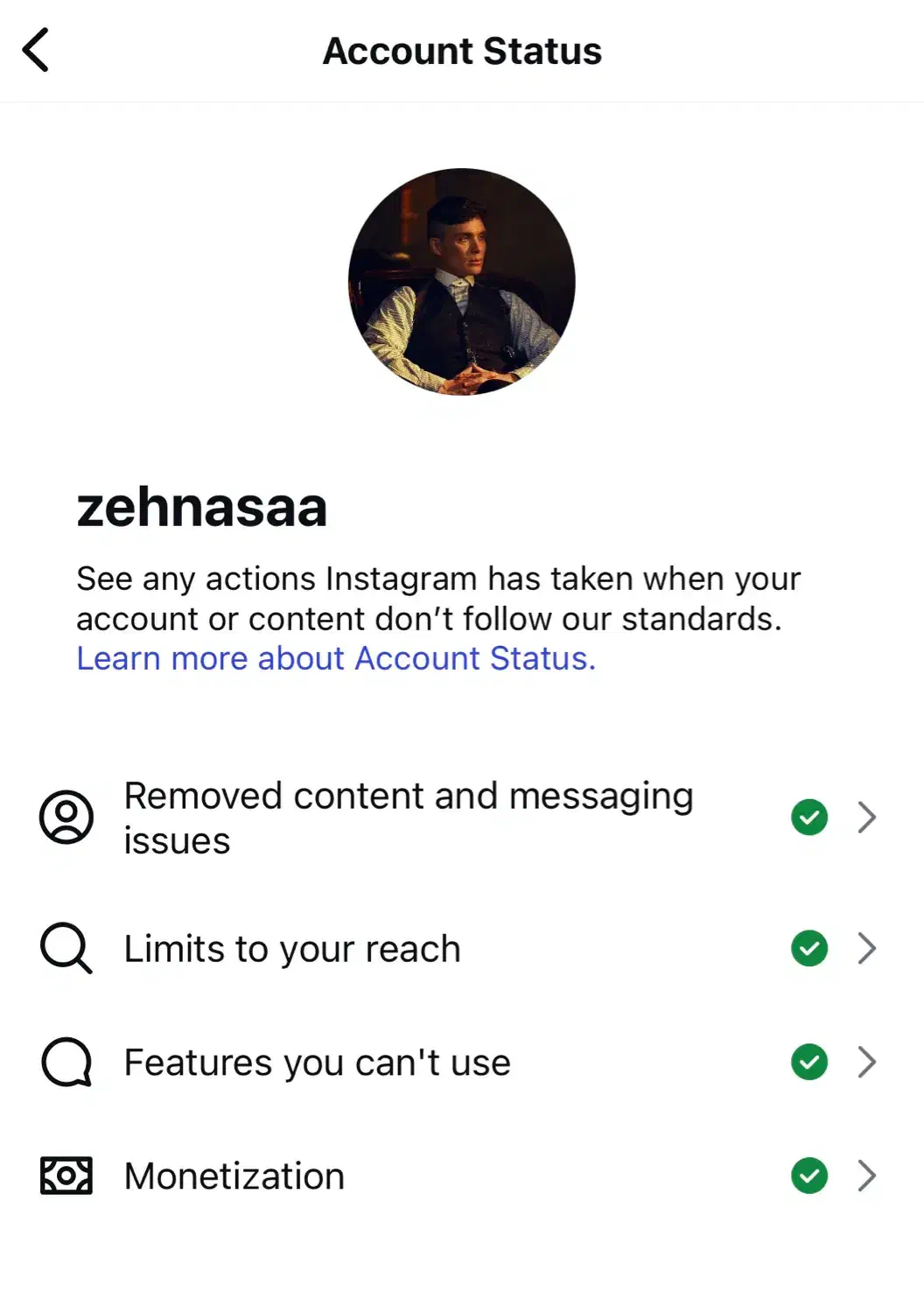The height and width of the screenshot is (1313, 924).
Task: Click green checkmark for Features you can't use
Action: point(809,1062)
